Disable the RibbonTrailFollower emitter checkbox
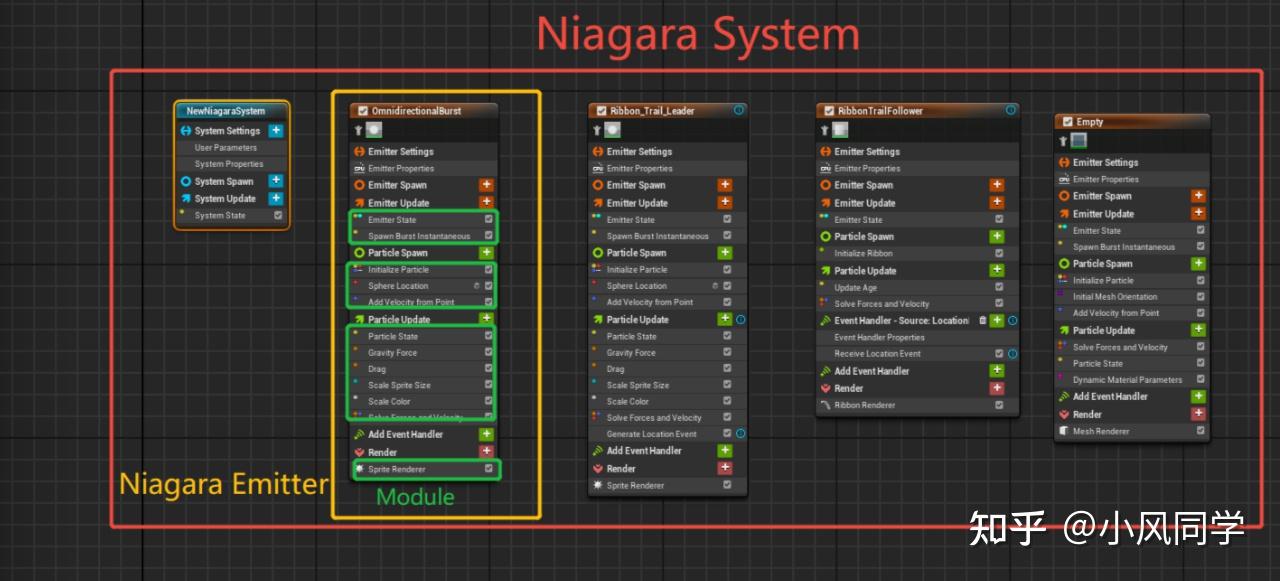Image resolution: width=1280 pixels, height=581 pixels. [x=829, y=111]
